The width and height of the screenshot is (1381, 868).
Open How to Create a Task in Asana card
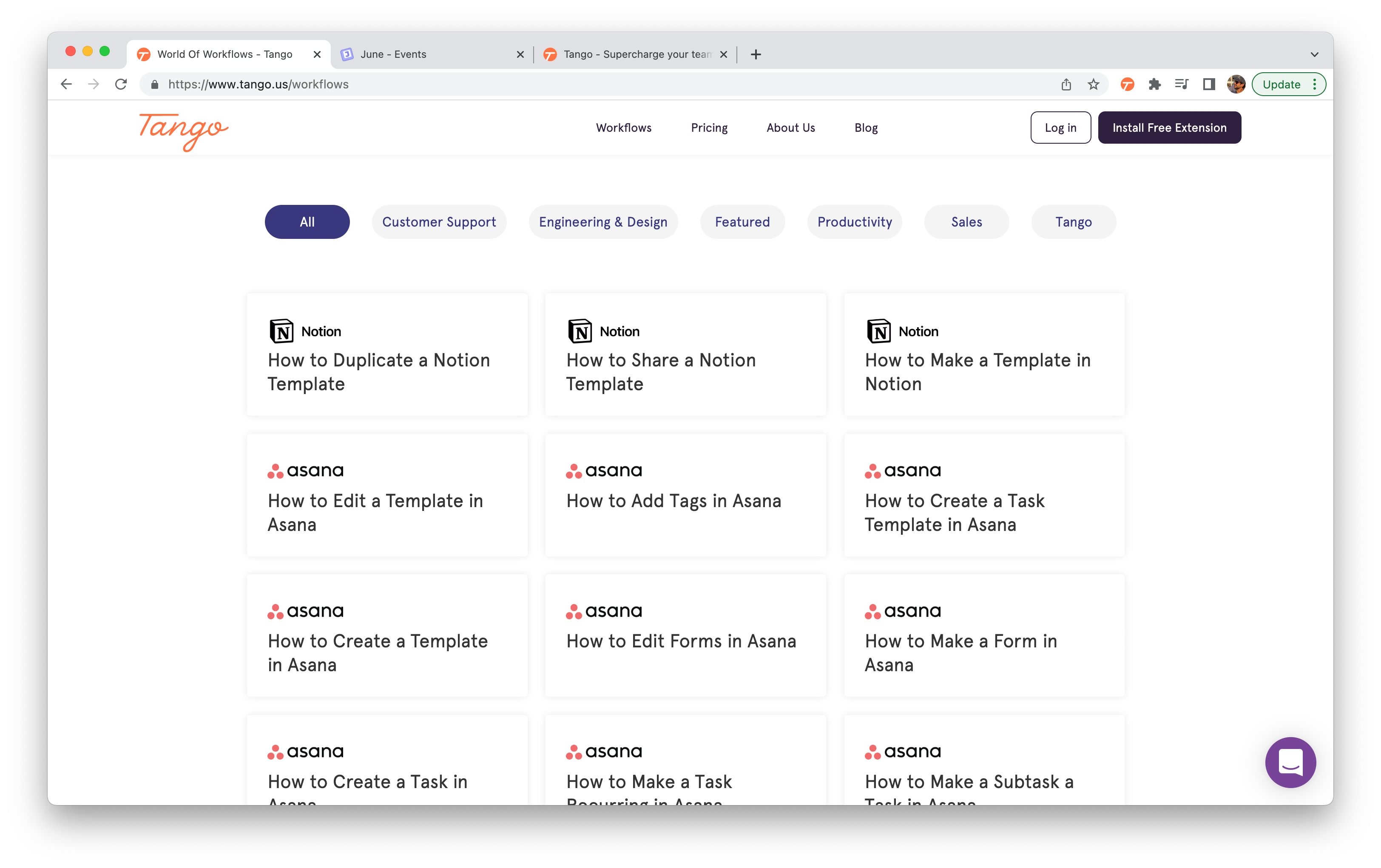(387, 760)
